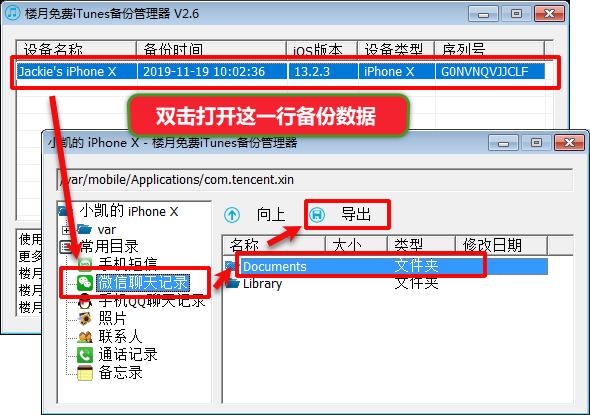Select the 小凯的 iPhone X root node
The width and height of the screenshot is (590, 415).
click(128, 211)
